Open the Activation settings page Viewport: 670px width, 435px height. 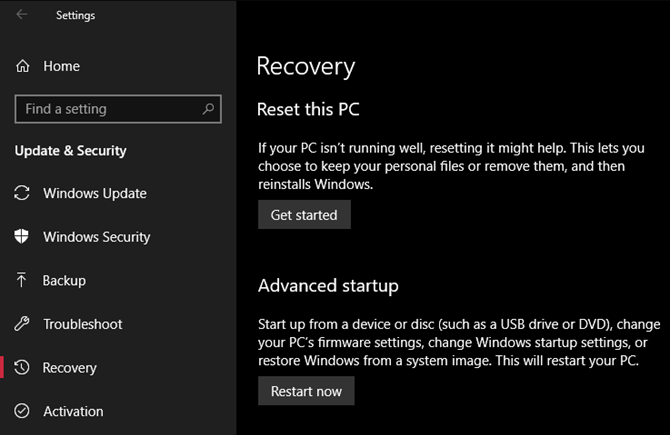point(73,411)
